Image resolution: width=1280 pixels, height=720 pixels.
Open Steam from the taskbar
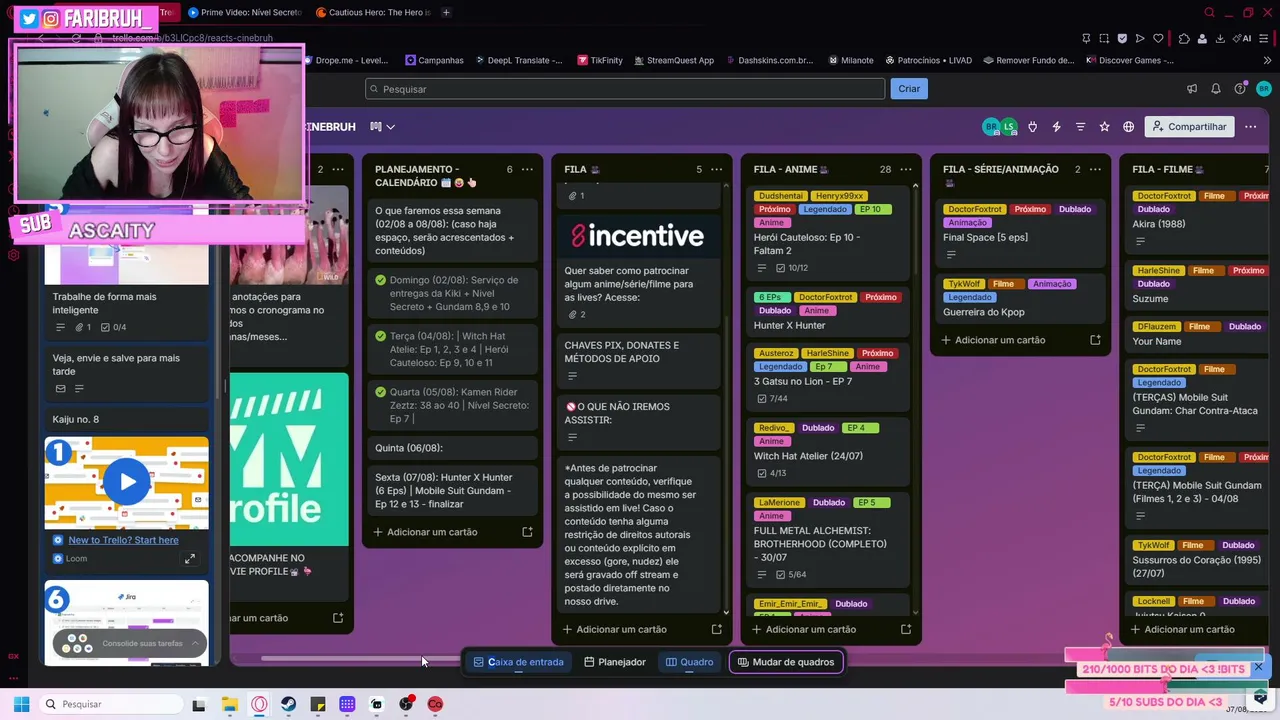pos(288,704)
